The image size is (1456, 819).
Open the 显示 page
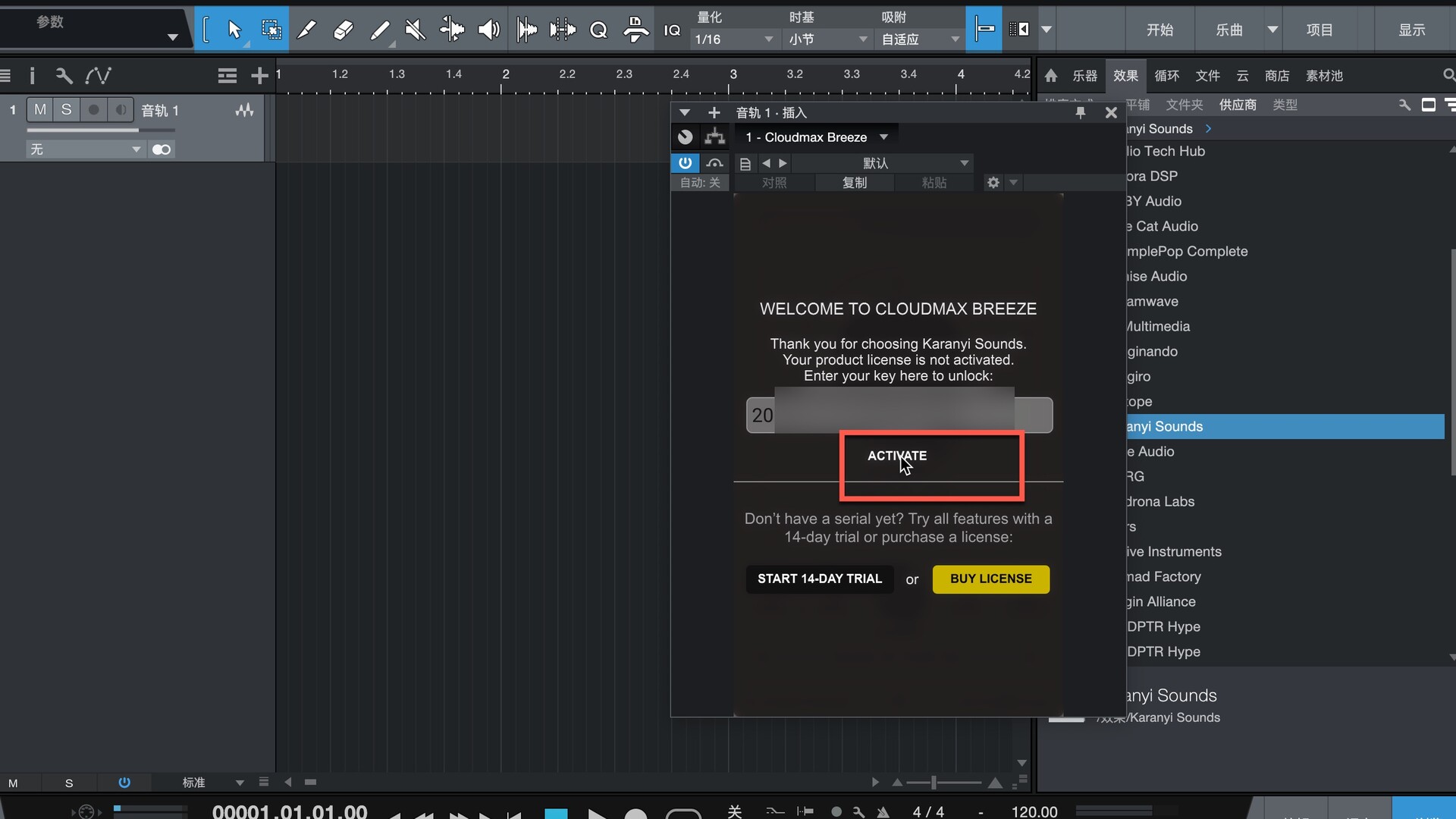pyautogui.click(x=1412, y=30)
